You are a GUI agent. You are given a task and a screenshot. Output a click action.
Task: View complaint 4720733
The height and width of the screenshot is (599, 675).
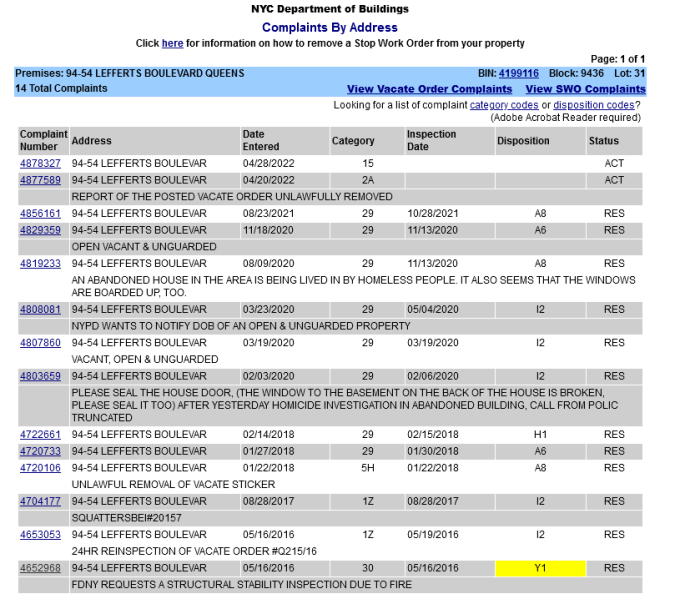40,451
